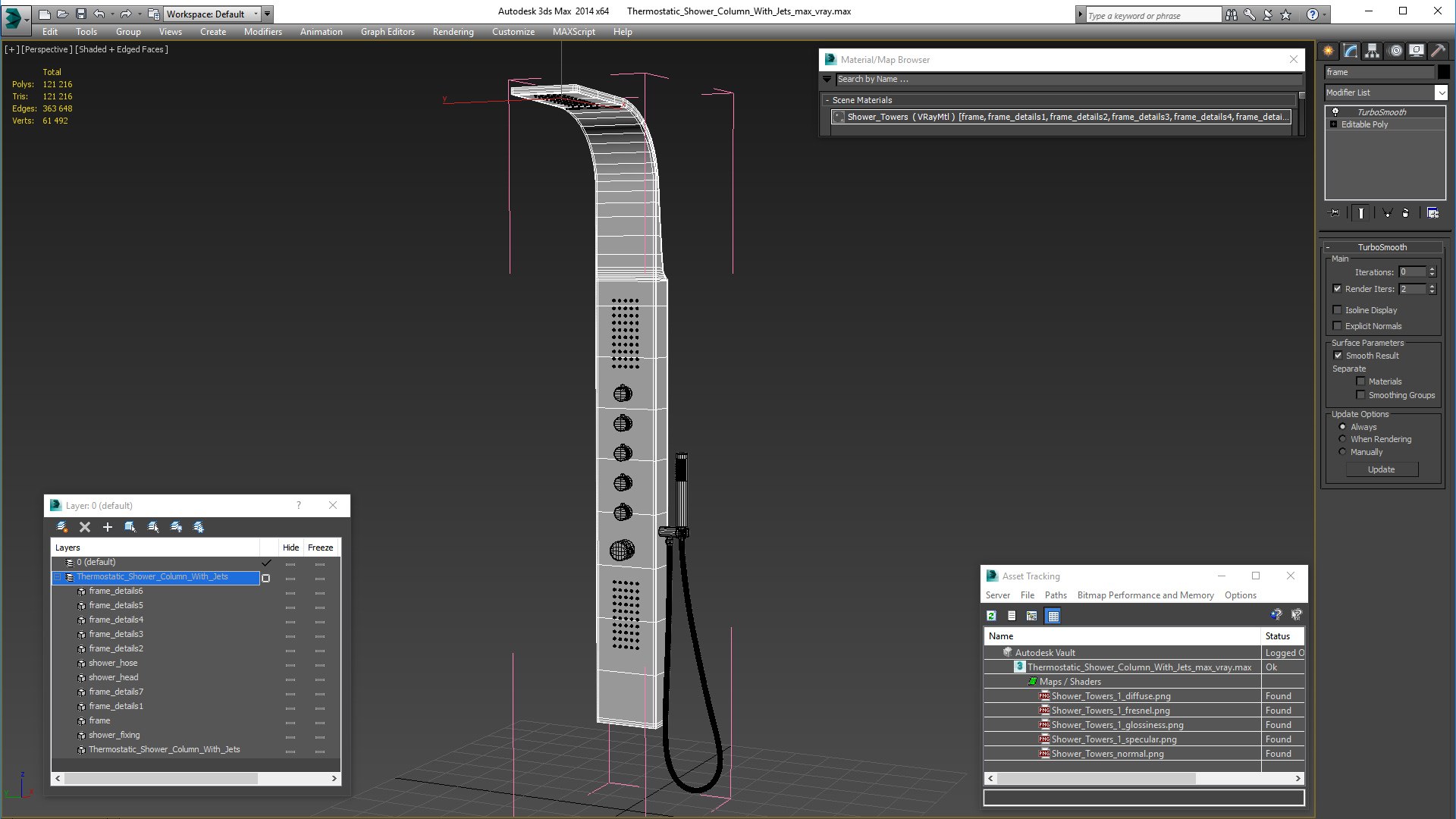
Task: Open the Hierarchy command panel tab
Action: tap(1372, 51)
